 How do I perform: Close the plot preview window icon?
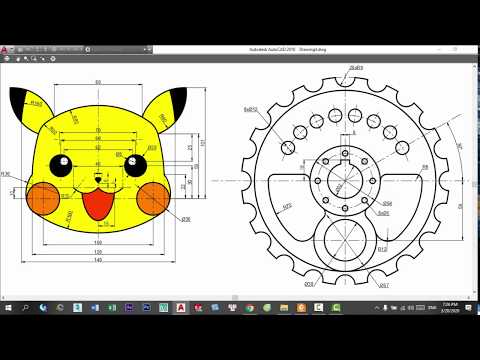click(x=53, y=59)
